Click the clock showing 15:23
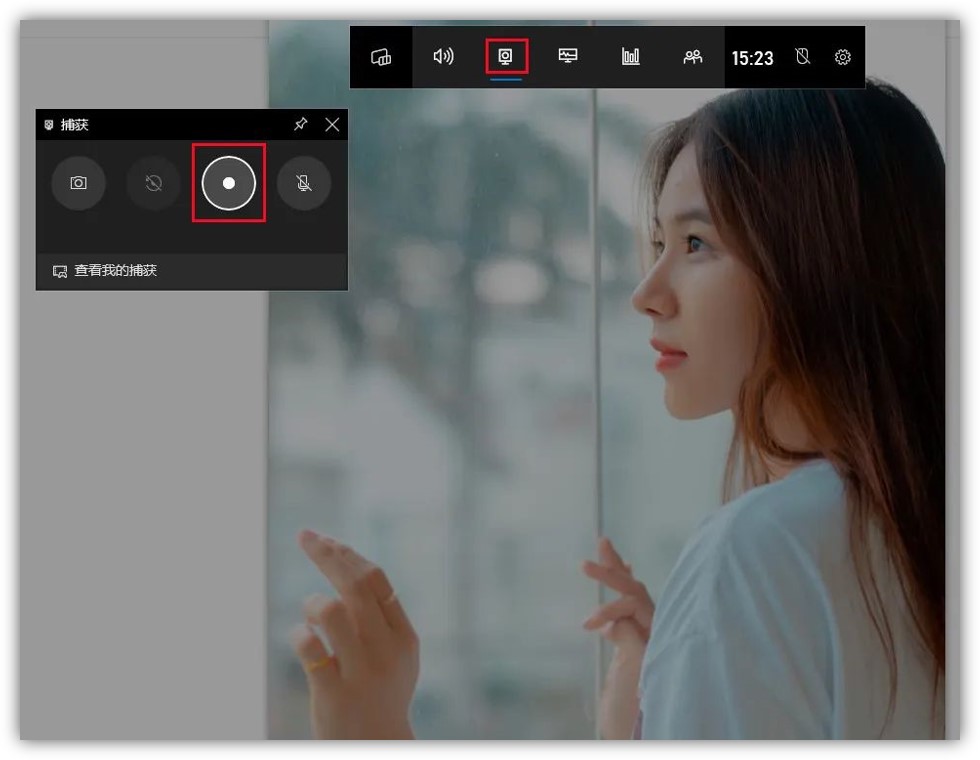The width and height of the screenshot is (980, 760). click(752, 58)
